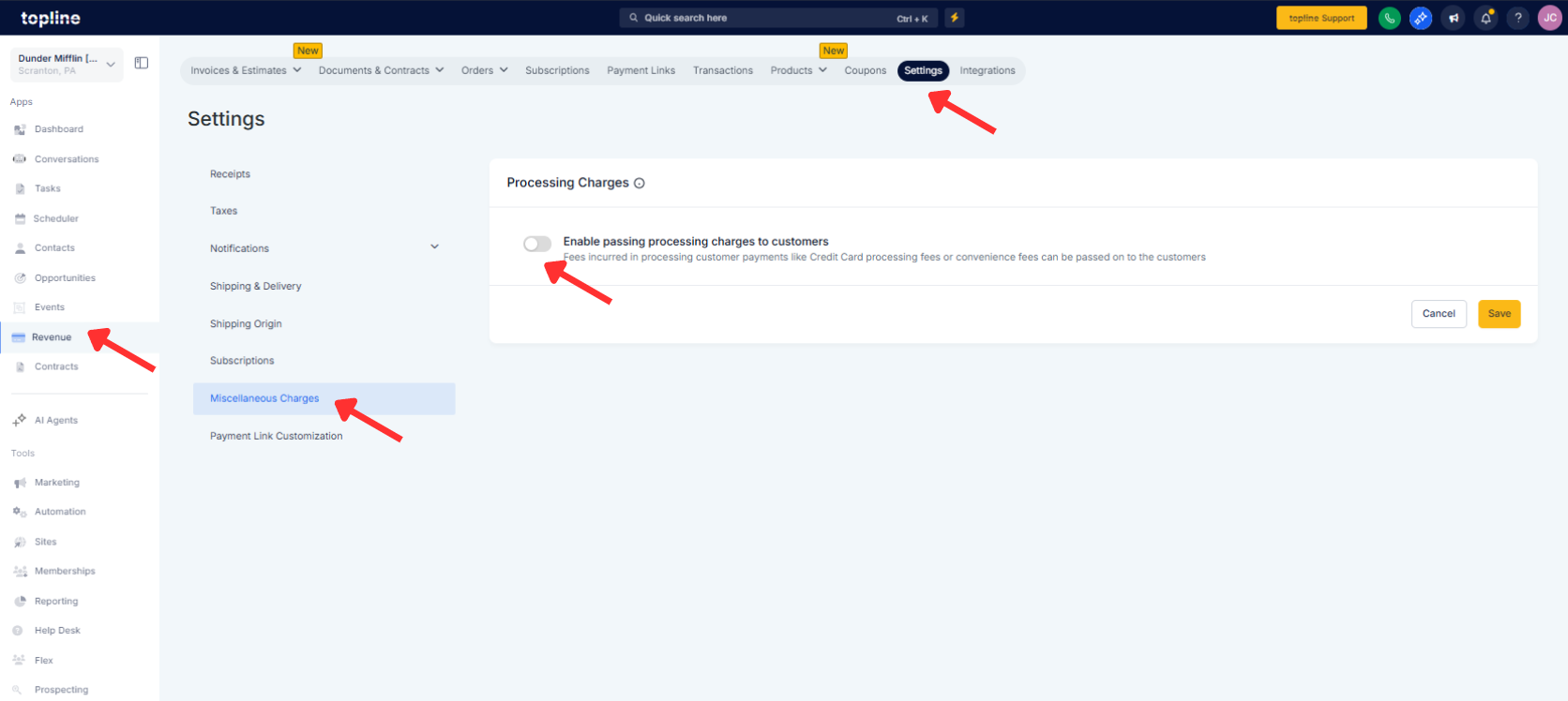Screen dimensions: 1568x701
Task: Click the Contracts document icon
Action: click(x=20, y=366)
